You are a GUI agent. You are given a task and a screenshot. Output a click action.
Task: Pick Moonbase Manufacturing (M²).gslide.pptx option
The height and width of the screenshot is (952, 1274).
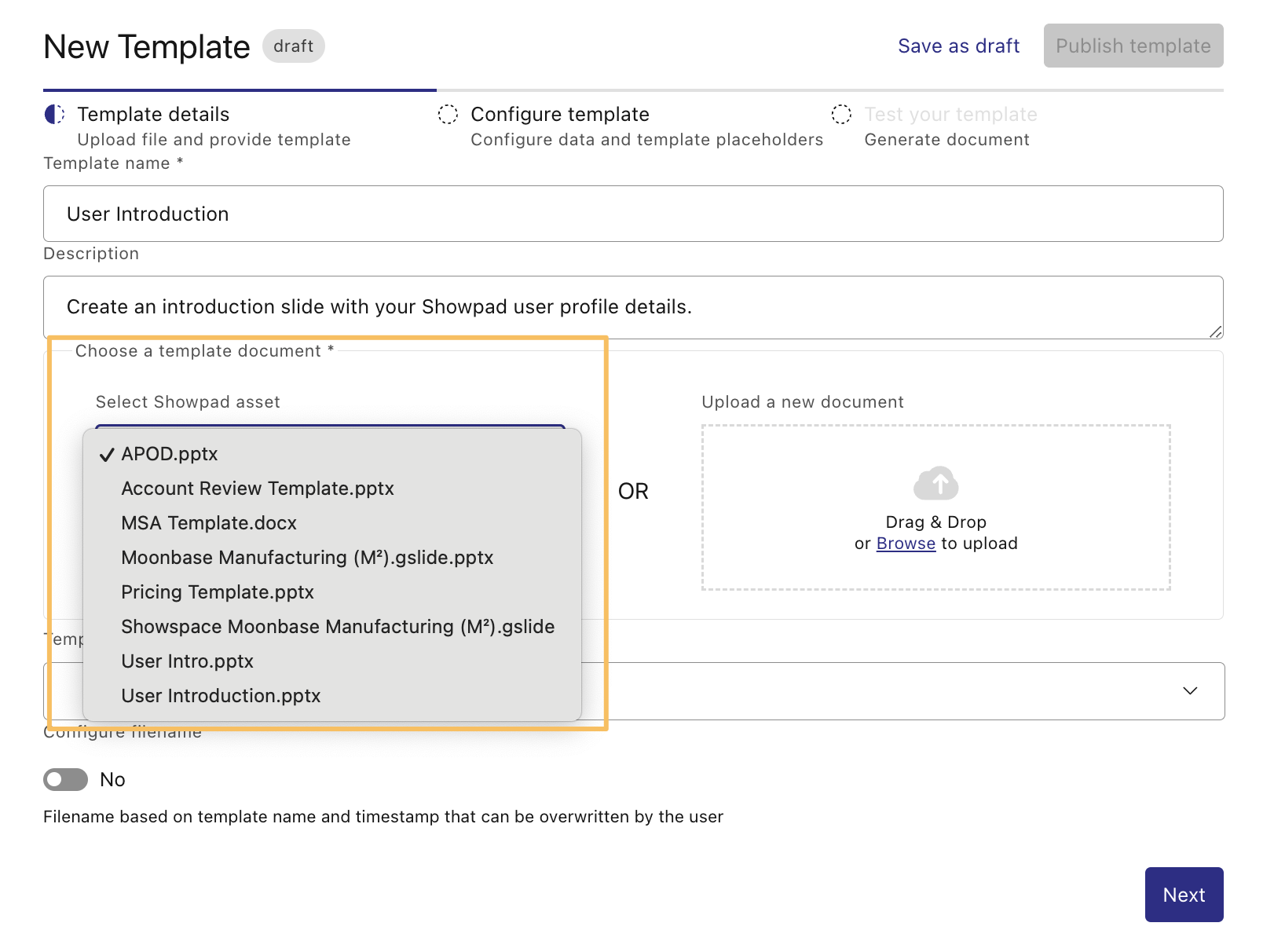pos(331,558)
